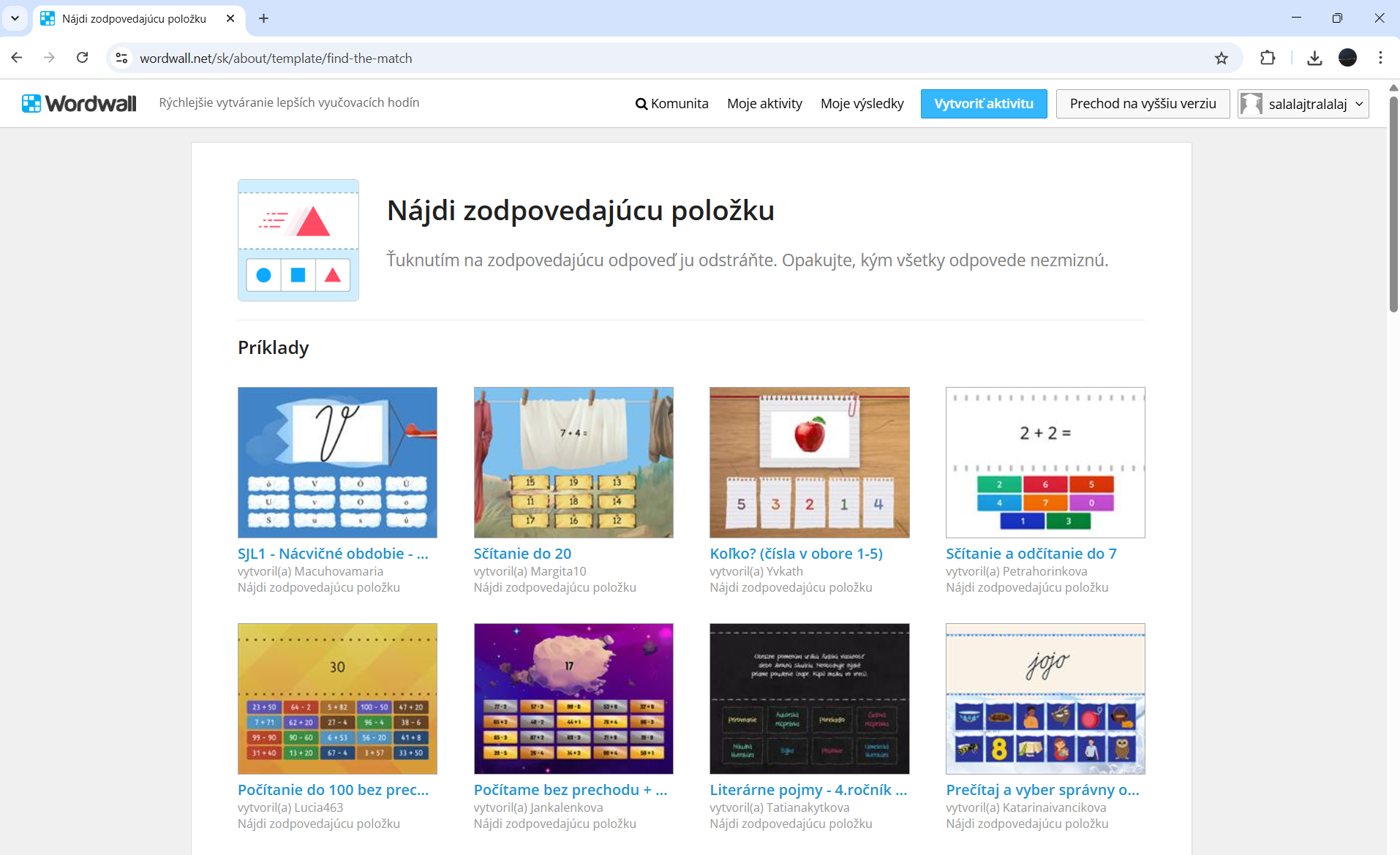1400x855 pixels.
Task: Open a new browser tab
Action: click(x=264, y=18)
